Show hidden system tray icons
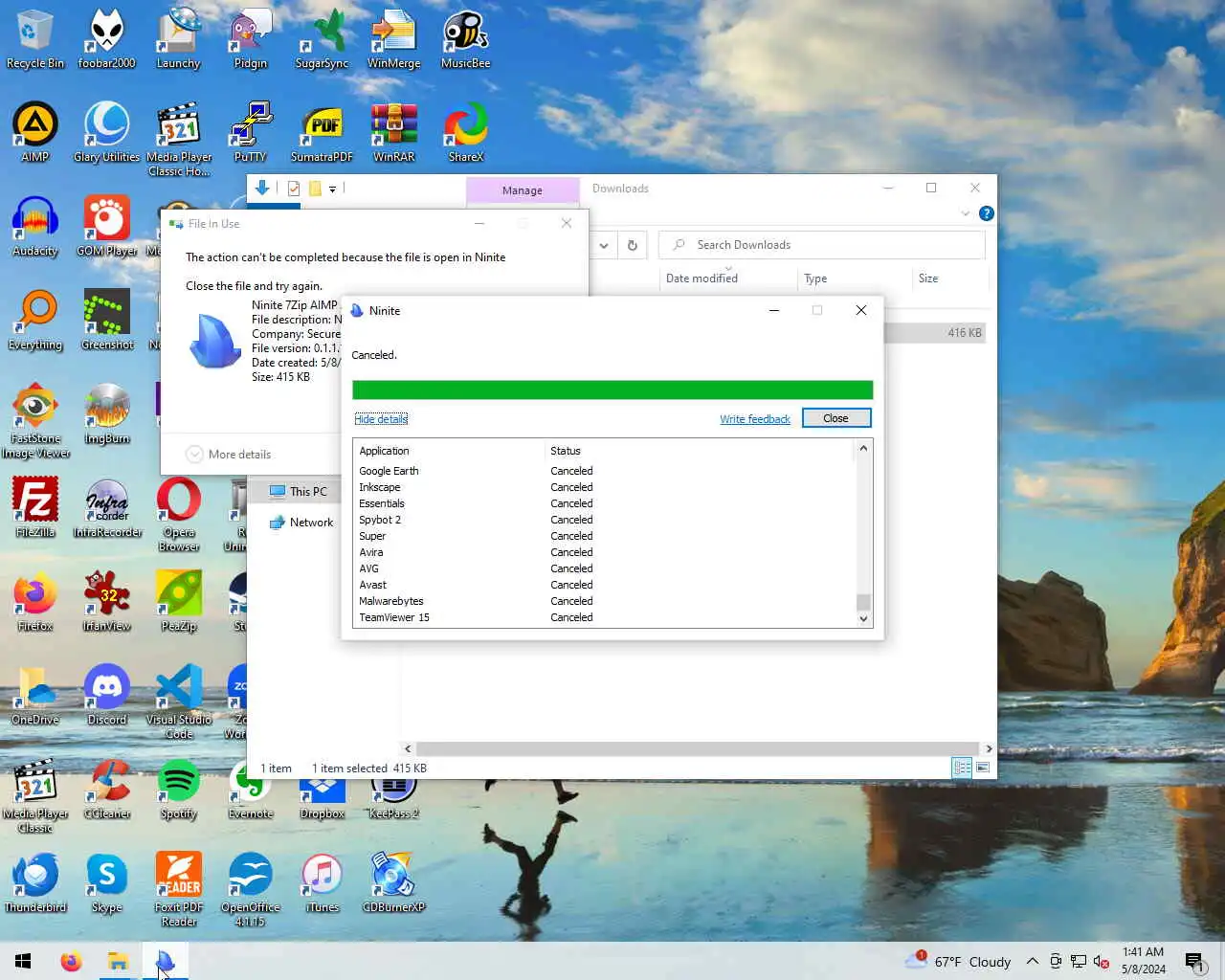Image resolution: width=1225 pixels, height=980 pixels. (x=1033, y=961)
